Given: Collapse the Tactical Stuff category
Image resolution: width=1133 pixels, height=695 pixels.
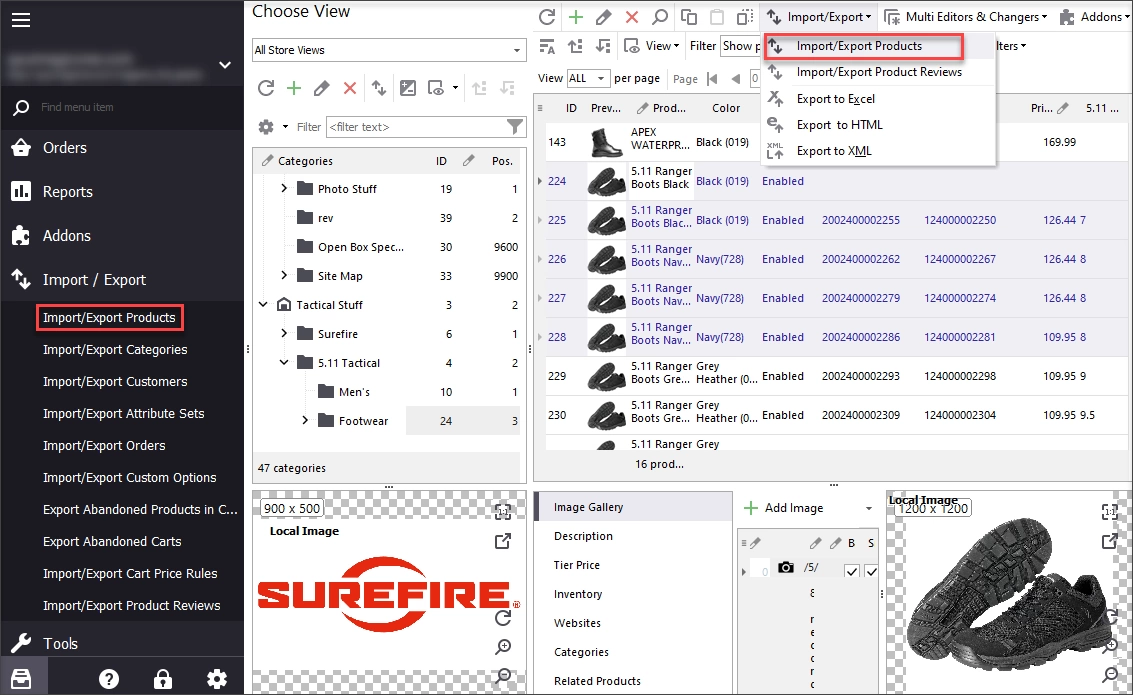Looking at the screenshot, I should [264, 305].
